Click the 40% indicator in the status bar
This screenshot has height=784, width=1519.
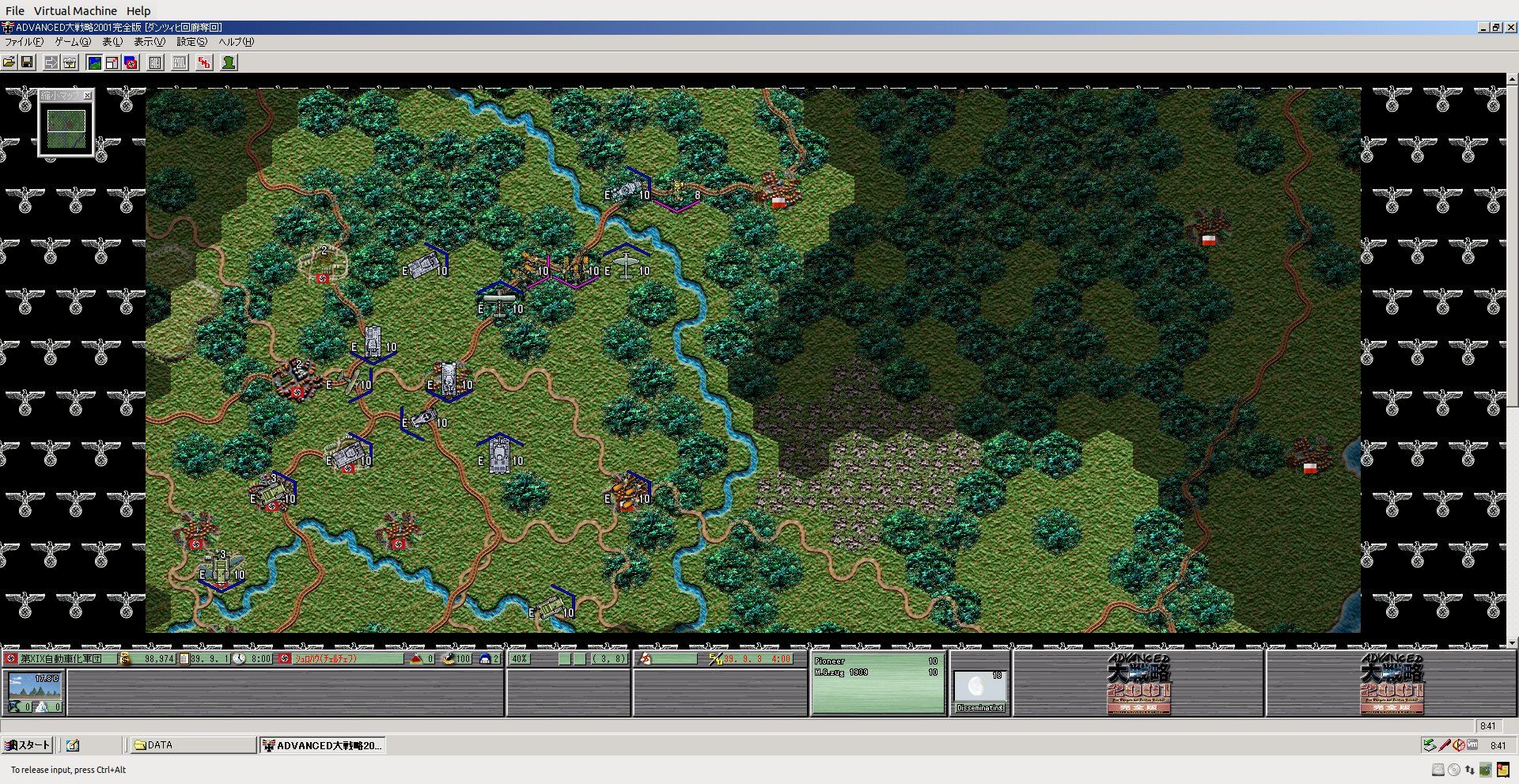click(x=519, y=658)
